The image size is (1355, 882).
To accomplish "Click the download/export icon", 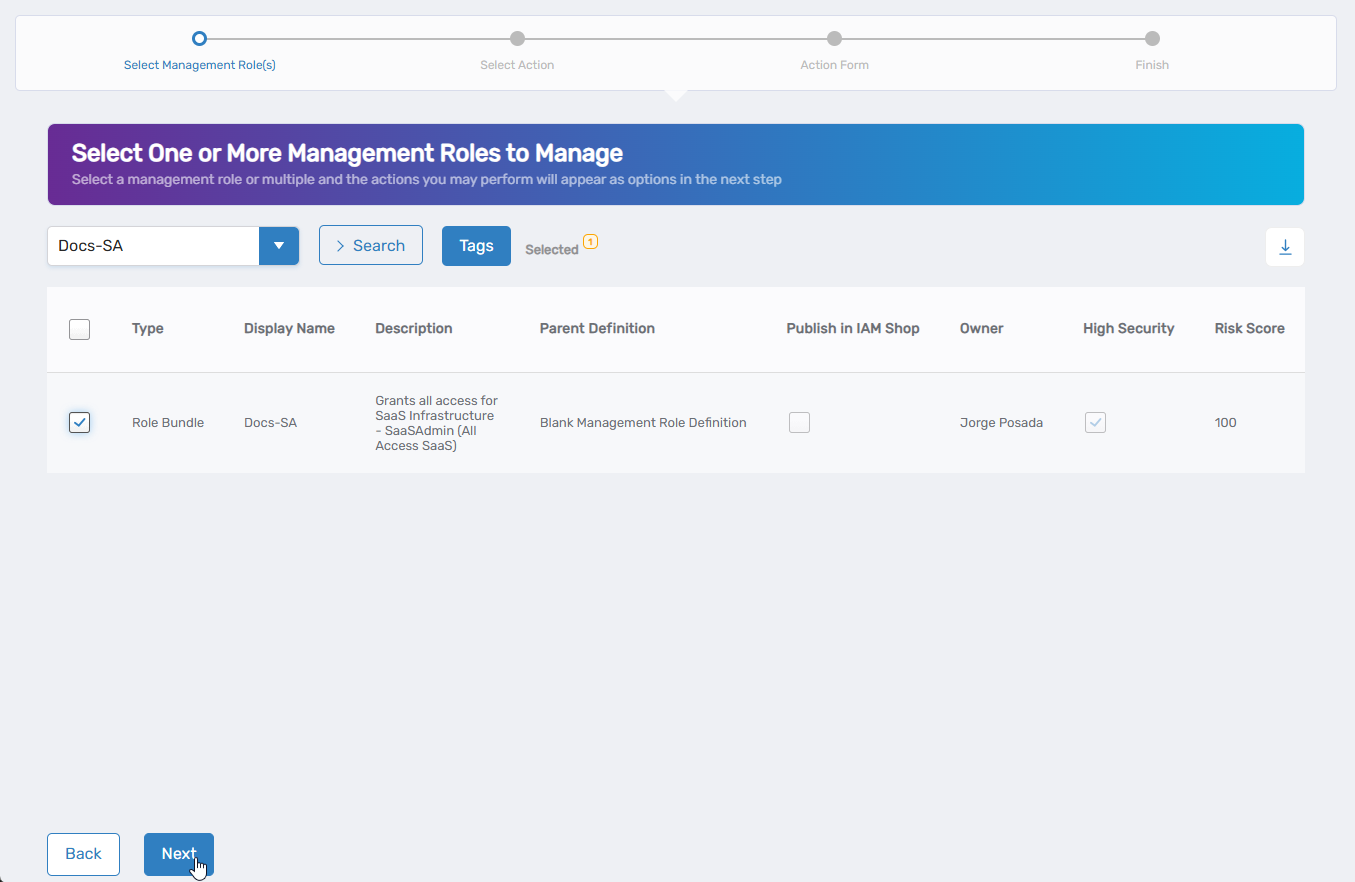I will 1284,246.
